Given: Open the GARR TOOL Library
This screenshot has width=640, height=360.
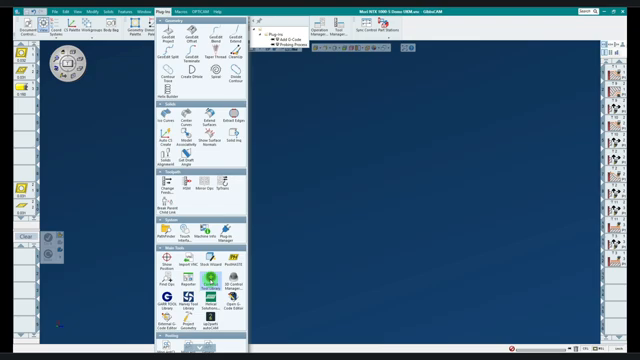Looking at the screenshot, I should coord(167,301).
